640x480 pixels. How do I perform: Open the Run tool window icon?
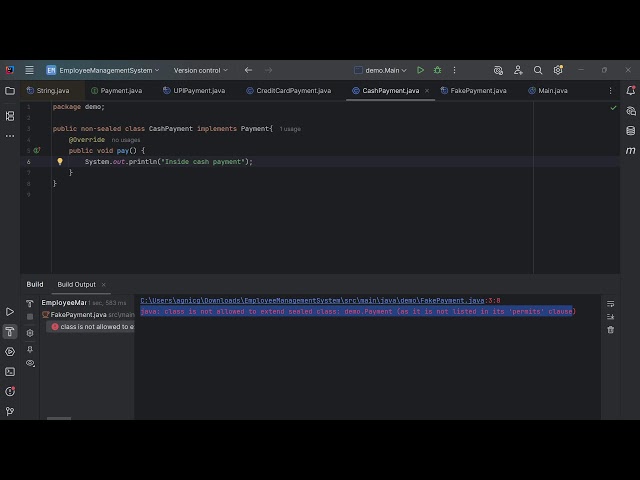[x=10, y=312]
